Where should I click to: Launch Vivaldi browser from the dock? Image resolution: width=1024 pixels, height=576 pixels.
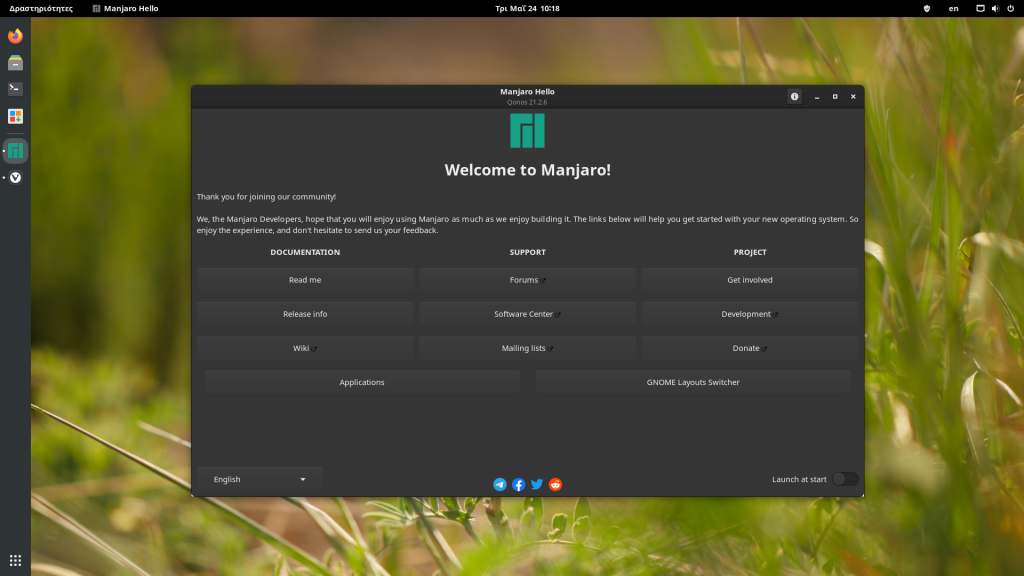click(x=14, y=178)
